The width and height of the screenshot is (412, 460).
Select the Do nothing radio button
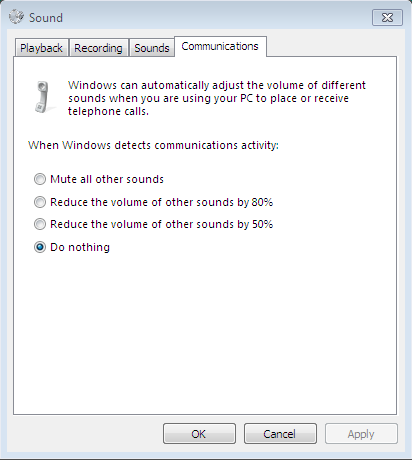[x=40, y=247]
